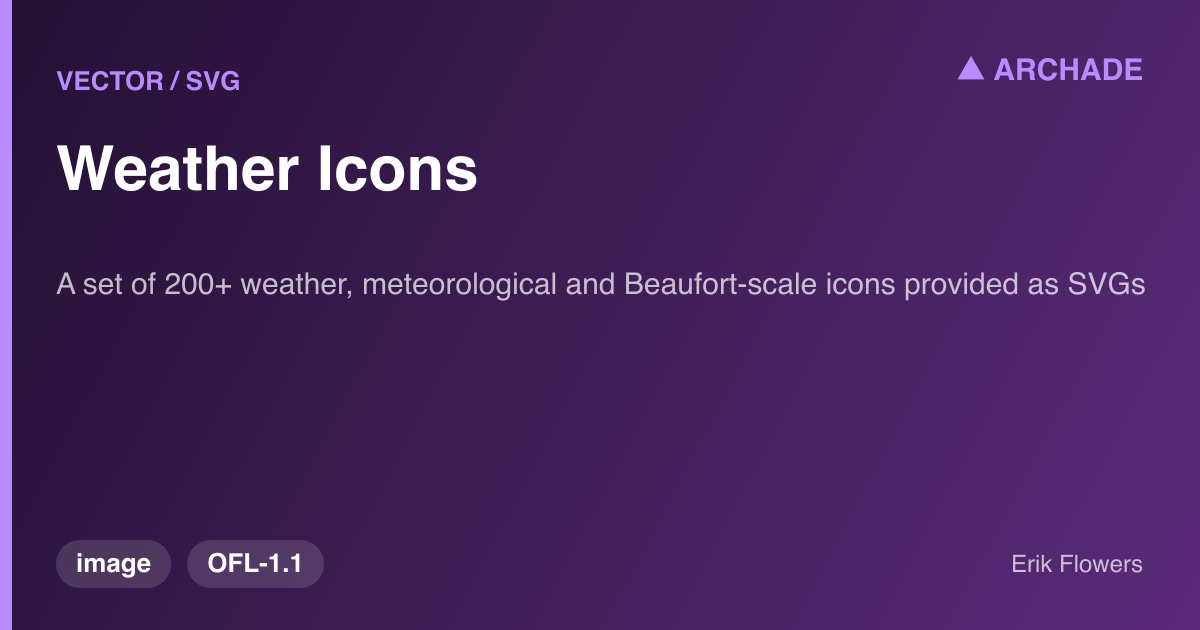This screenshot has width=1200, height=630.
Task: Open the Erik Flowers author credit
Action: coord(1077,564)
